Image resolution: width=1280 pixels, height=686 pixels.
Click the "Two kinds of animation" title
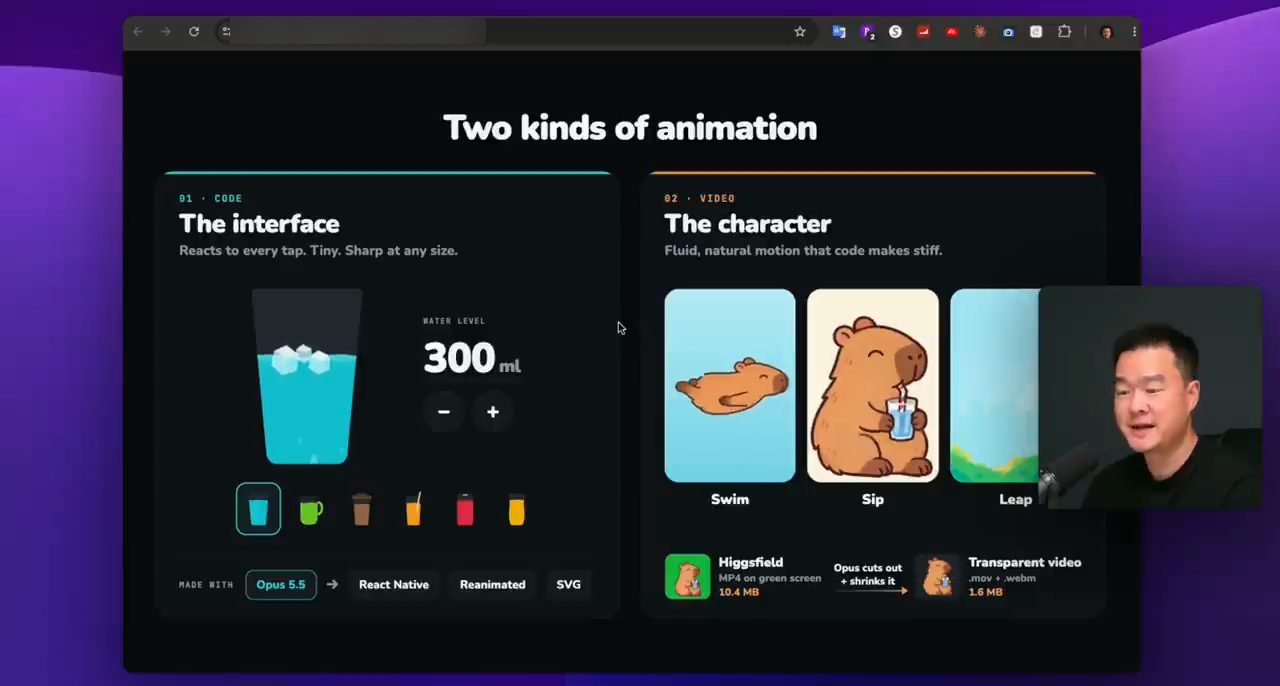pyautogui.click(x=630, y=128)
